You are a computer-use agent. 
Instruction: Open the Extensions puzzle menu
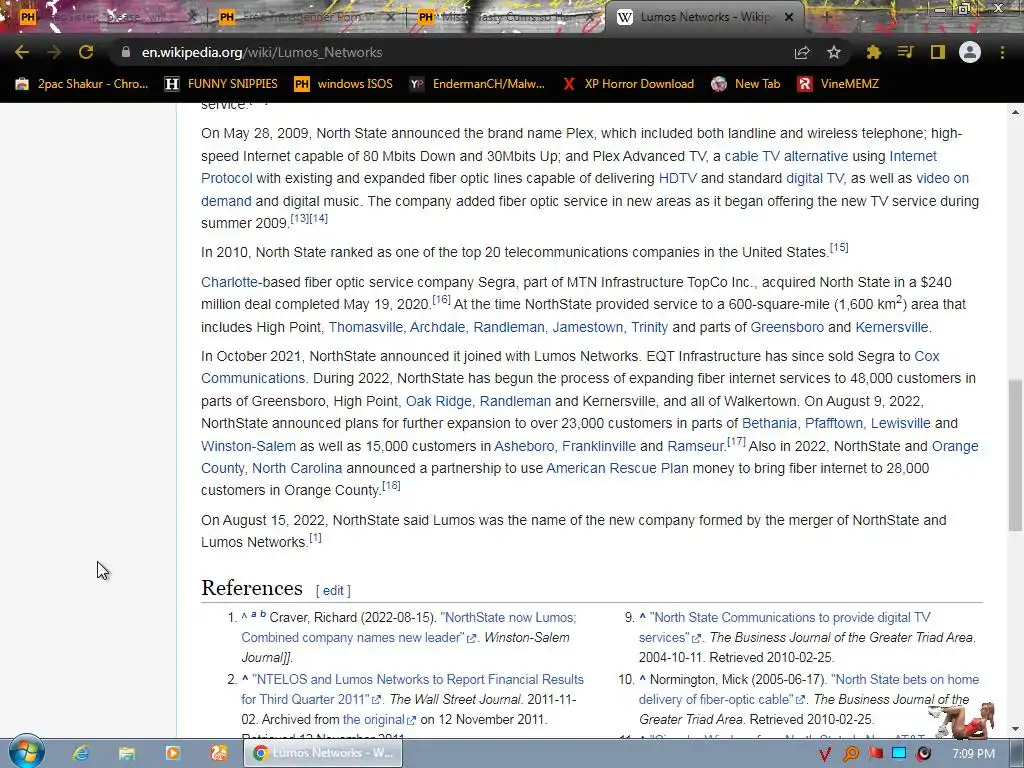(x=873, y=52)
